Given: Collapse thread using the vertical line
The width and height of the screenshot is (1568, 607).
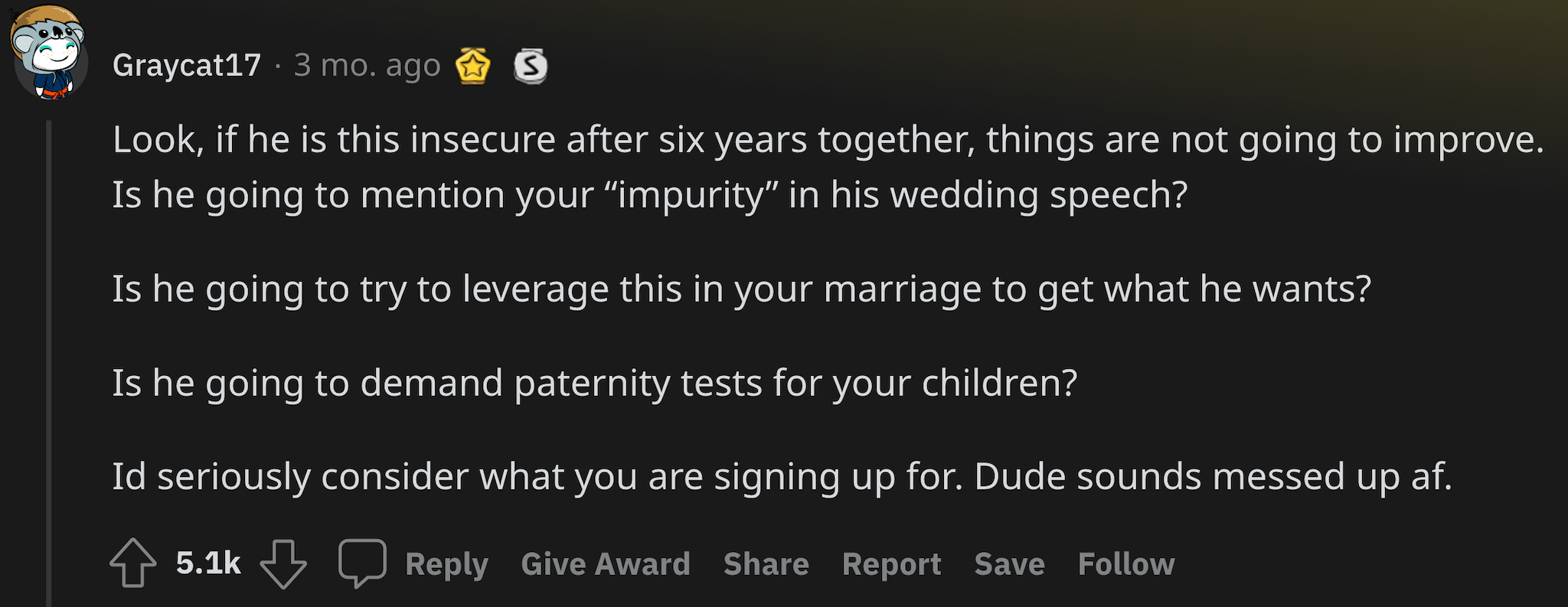Looking at the screenshot, I should coord(49,364).
